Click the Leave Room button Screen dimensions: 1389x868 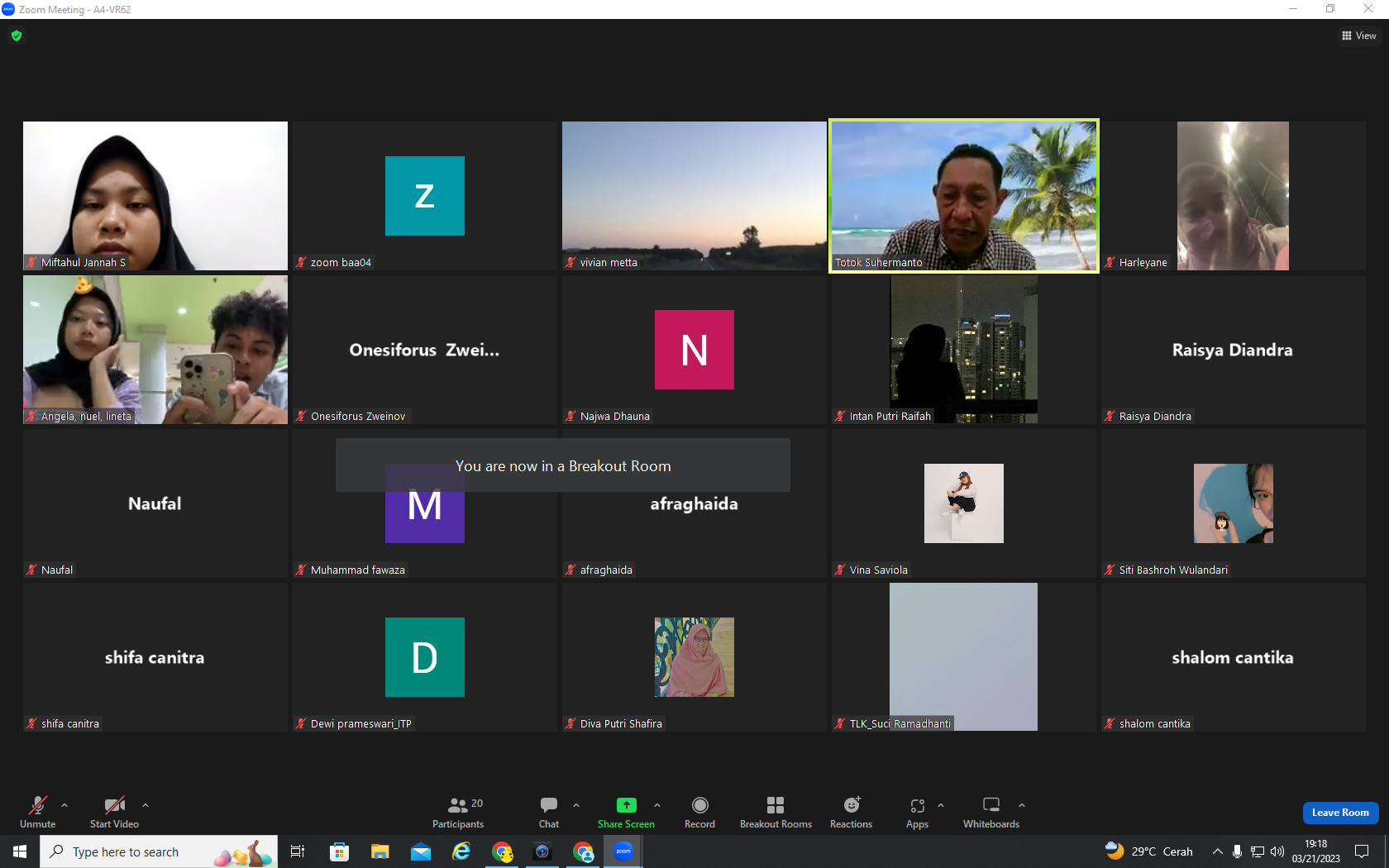tap(1340, 813)
